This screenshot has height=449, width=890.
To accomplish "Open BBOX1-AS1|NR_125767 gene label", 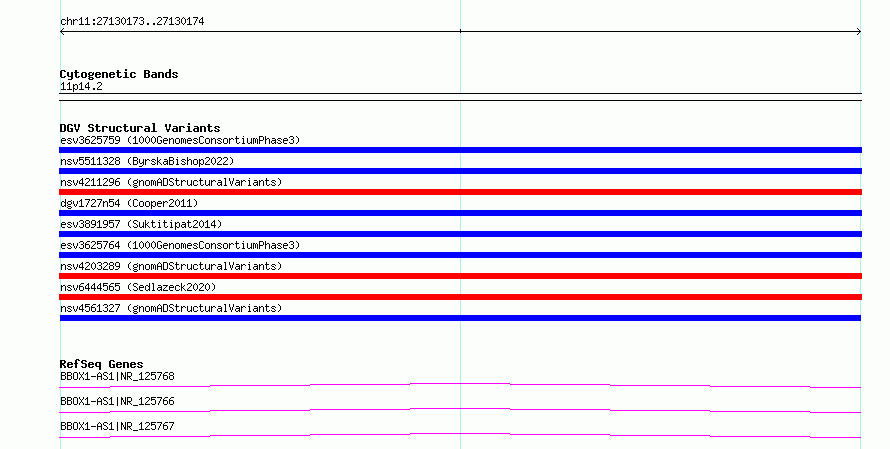I will [x=117, y=426].
